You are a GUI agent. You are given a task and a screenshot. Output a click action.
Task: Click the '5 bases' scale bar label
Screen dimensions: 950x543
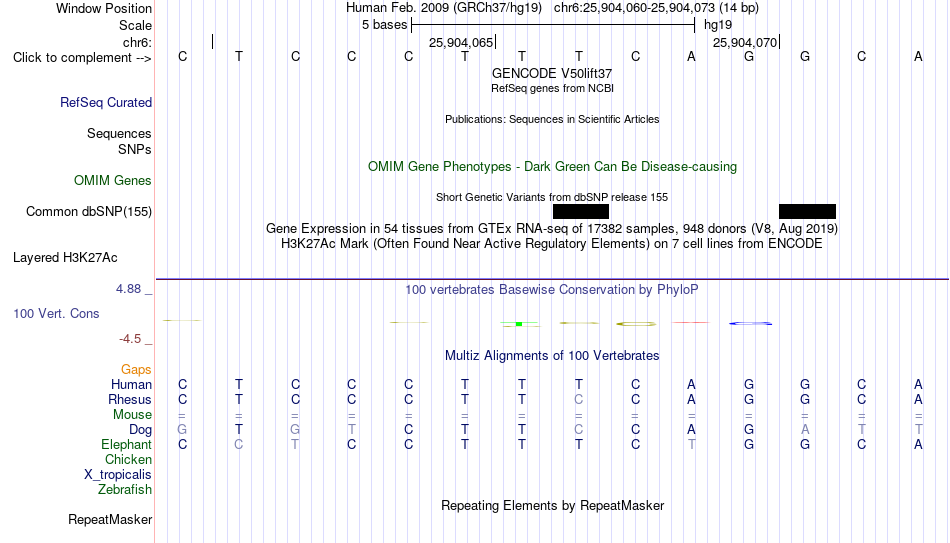pyautogui.click(x=385, y=25)
